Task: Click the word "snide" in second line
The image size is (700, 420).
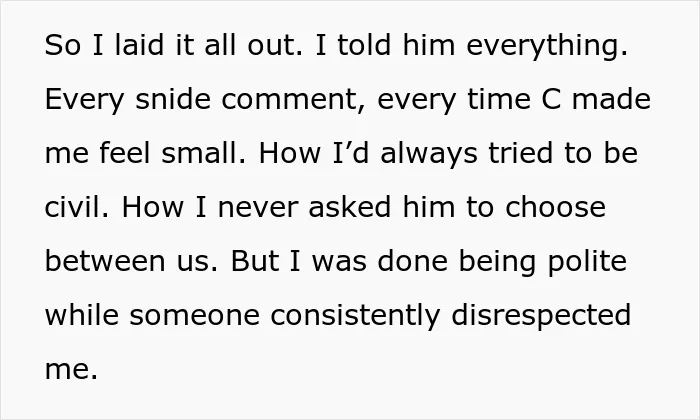Action: click(173, 99)
